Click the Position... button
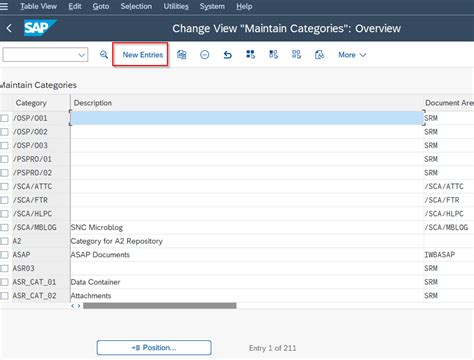474x360 pixels. (154, 348)
